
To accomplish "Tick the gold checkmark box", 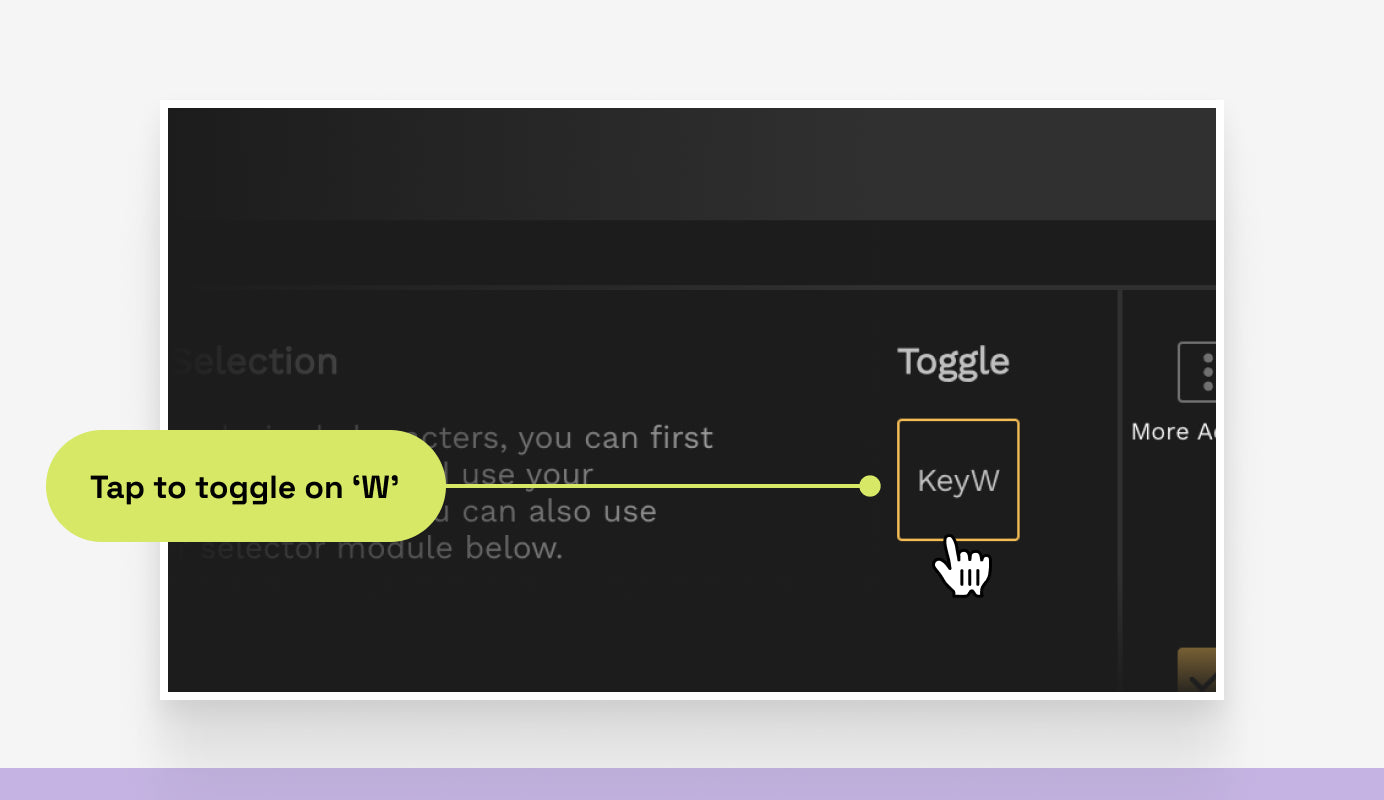I will click(1198, 671).
